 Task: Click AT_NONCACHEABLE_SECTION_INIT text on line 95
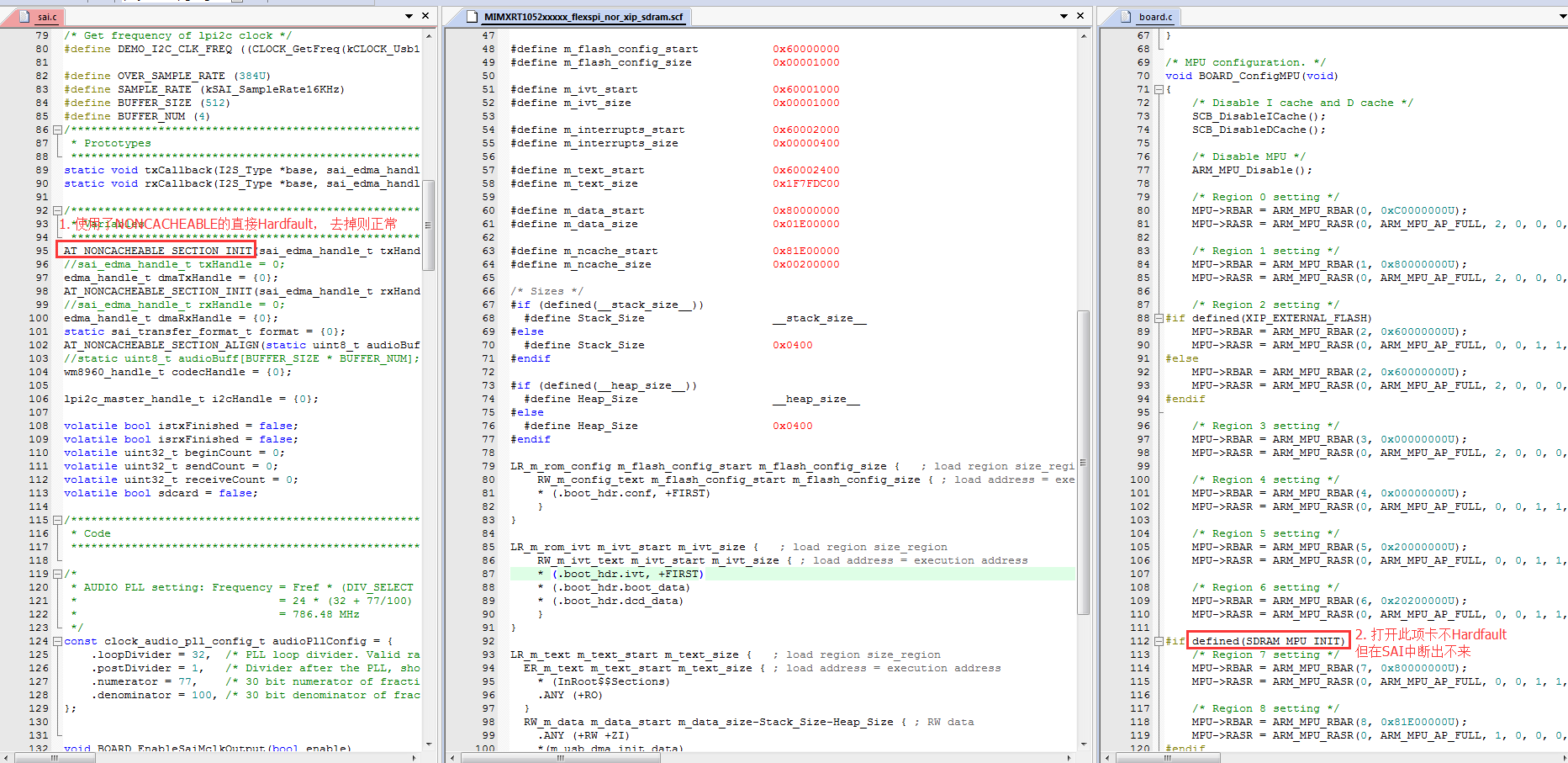157,251
